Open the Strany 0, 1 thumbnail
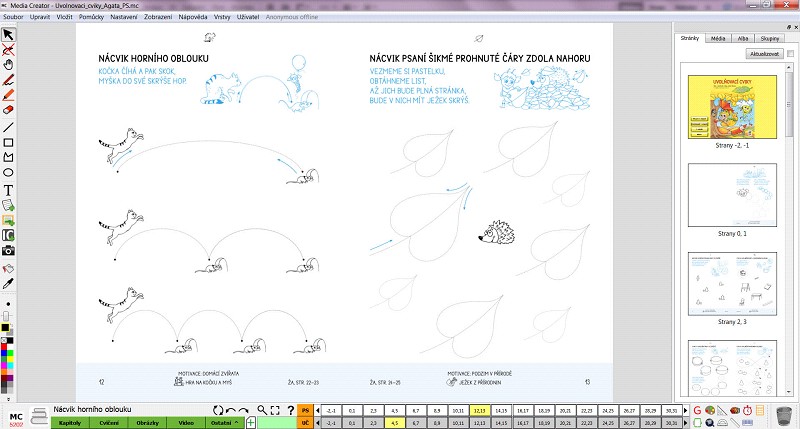Viewport: 800px width, 429px height. [x=732, y=195]
